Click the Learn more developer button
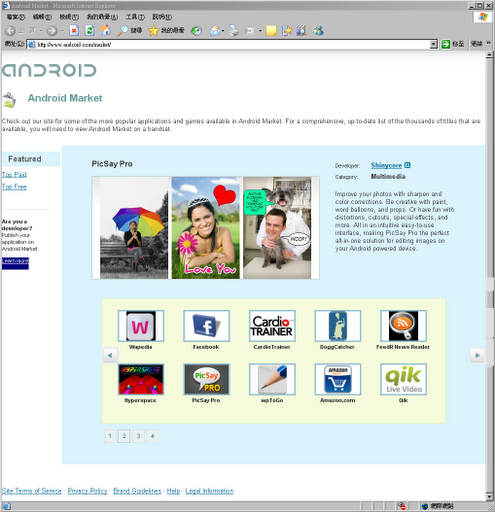The height and width of the screenshot is (512, 495). [x=15, y=263]
